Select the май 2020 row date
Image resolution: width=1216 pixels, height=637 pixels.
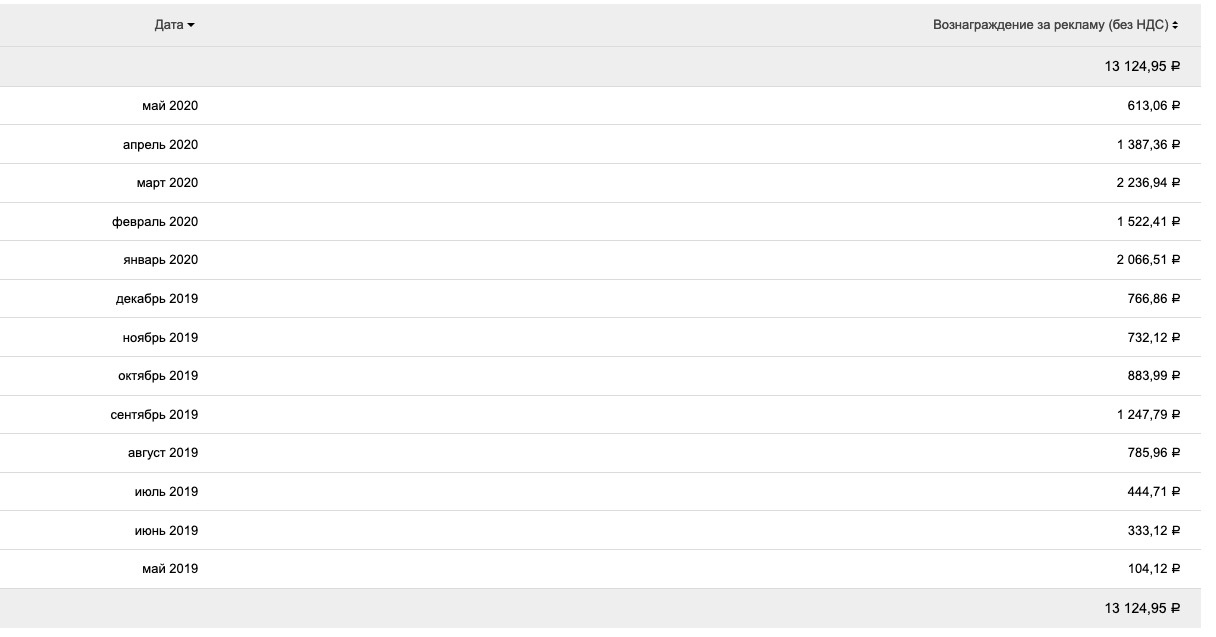[x=169, y=106]
